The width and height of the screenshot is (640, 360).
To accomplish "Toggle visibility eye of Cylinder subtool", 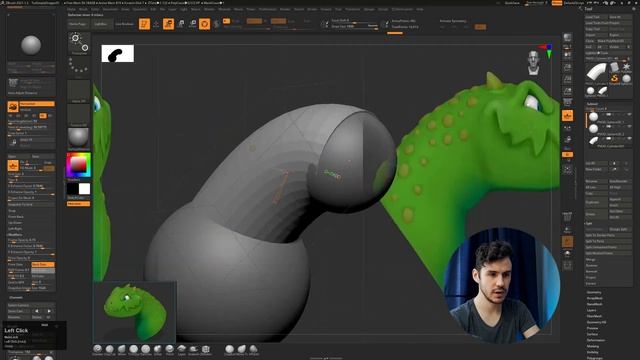I will [x=629, y=138].
